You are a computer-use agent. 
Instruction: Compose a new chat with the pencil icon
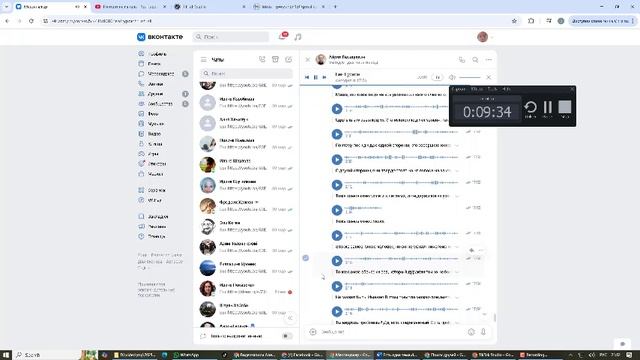(289, 60)
